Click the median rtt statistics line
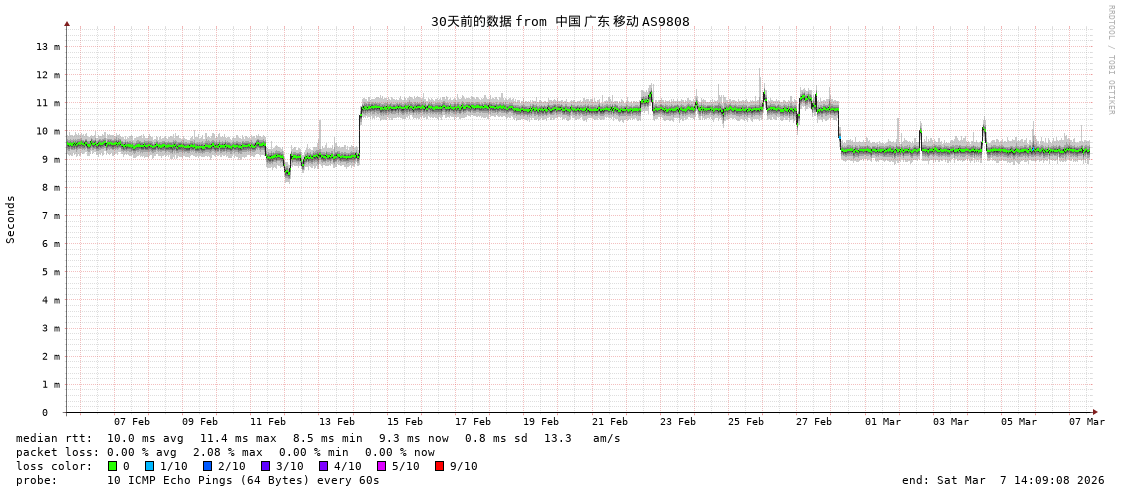This screenshot has width=1121, height=494. [318, 438]
